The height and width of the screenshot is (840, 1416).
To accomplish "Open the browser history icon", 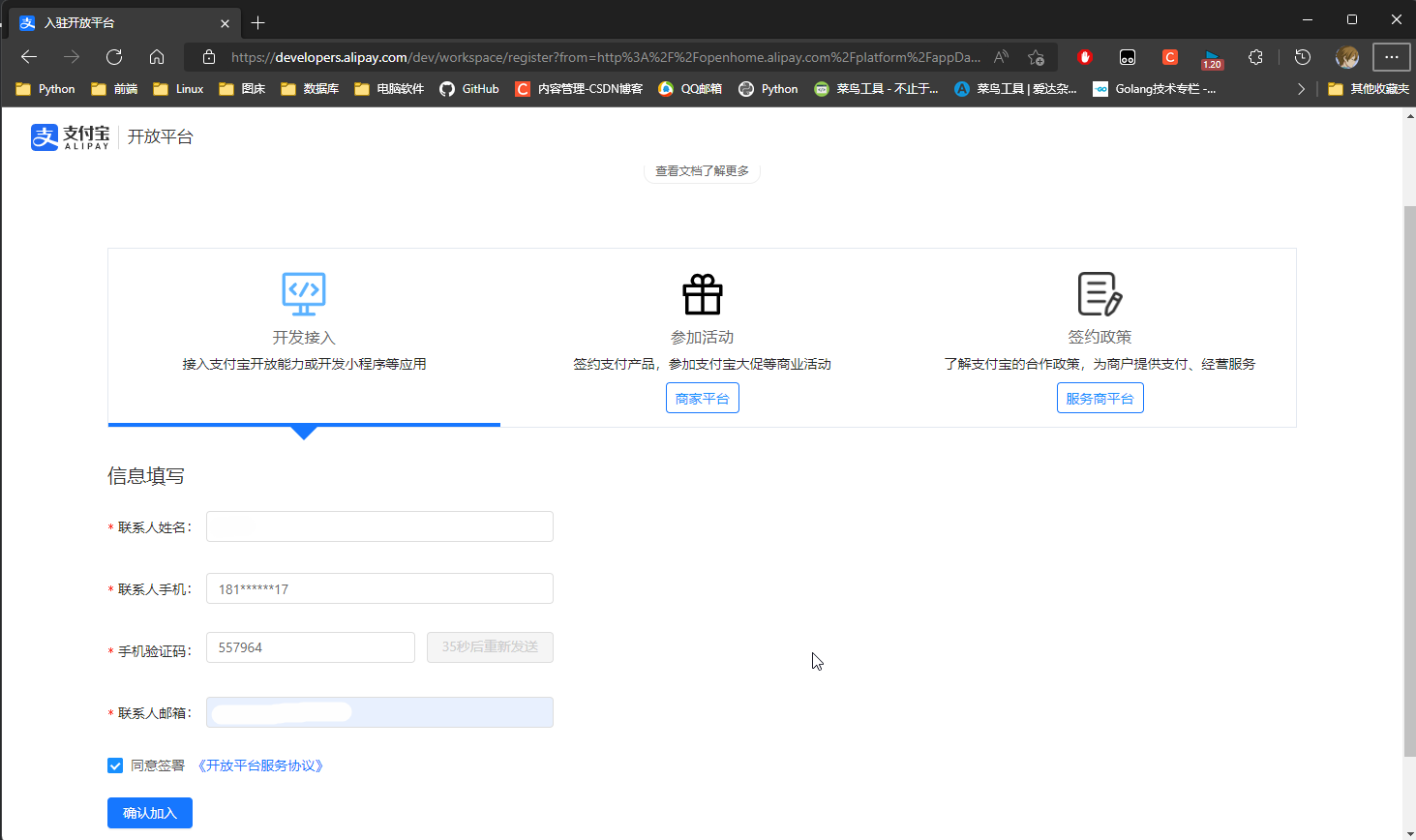I will [1303, 57].
